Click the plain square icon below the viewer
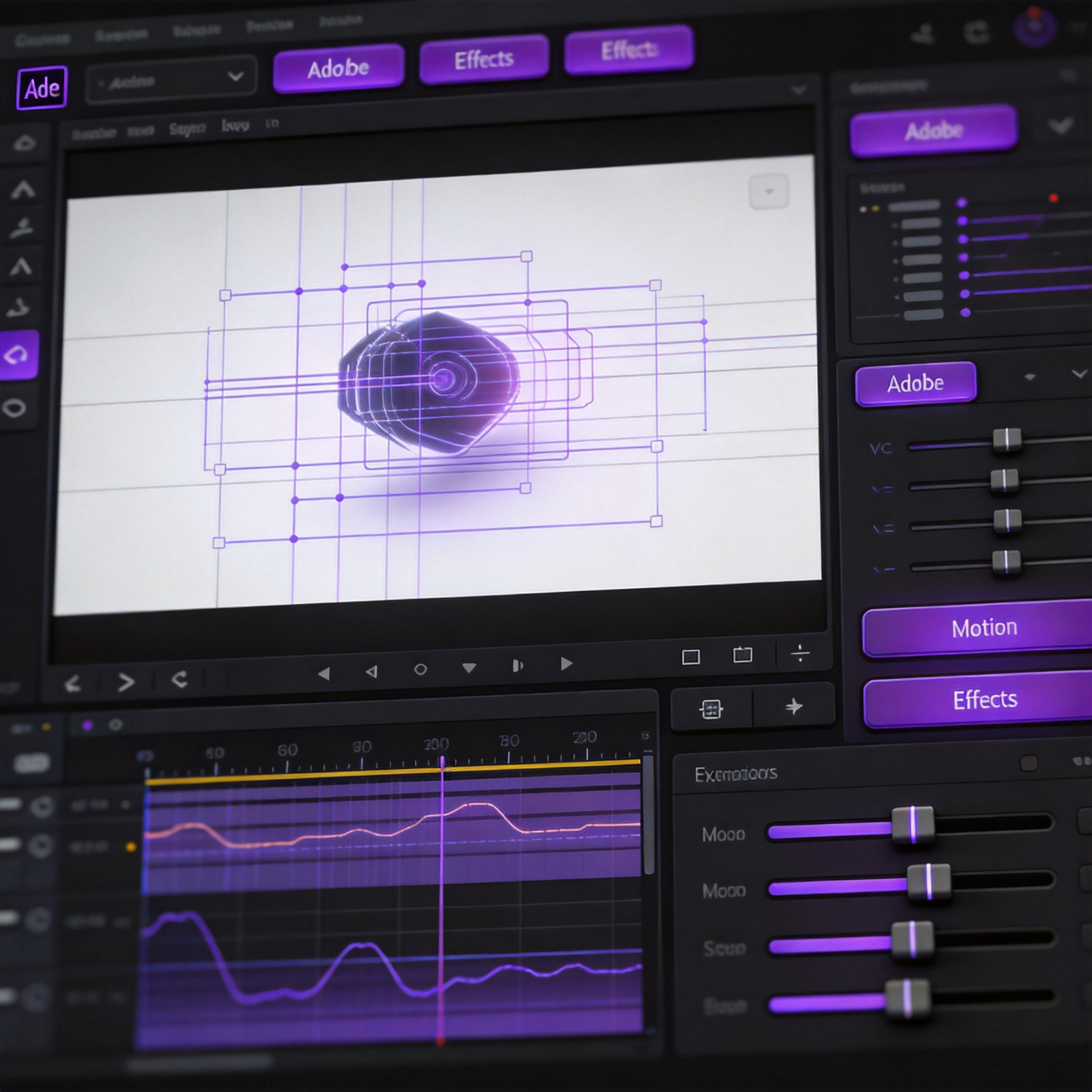Image resolution: width=1092 pixels, height=1092 pixels. (691, 657)
